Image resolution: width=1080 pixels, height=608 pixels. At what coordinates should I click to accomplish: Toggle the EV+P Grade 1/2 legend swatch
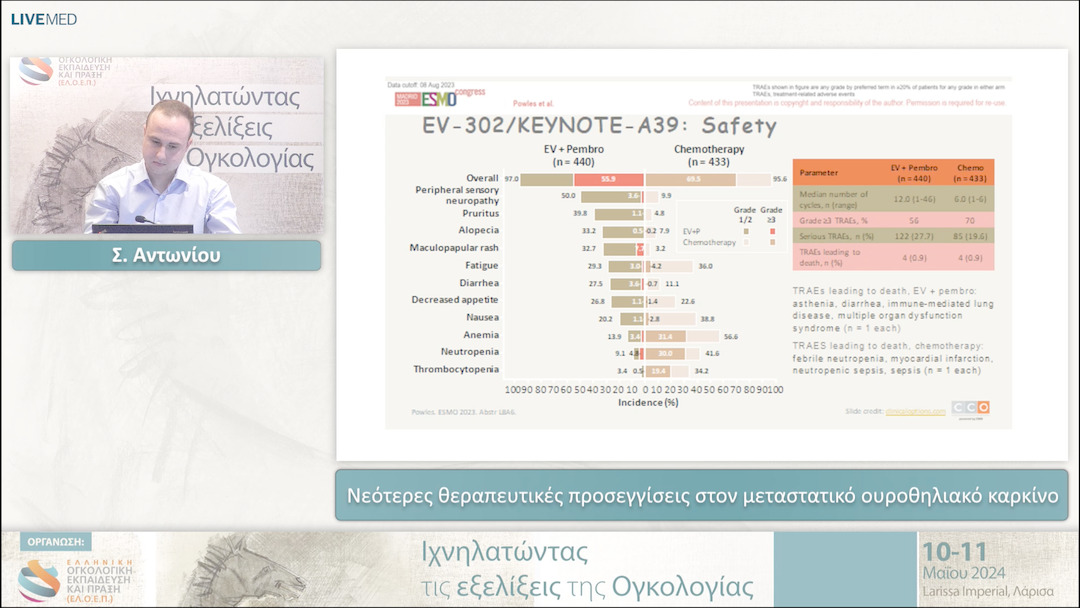746,231
